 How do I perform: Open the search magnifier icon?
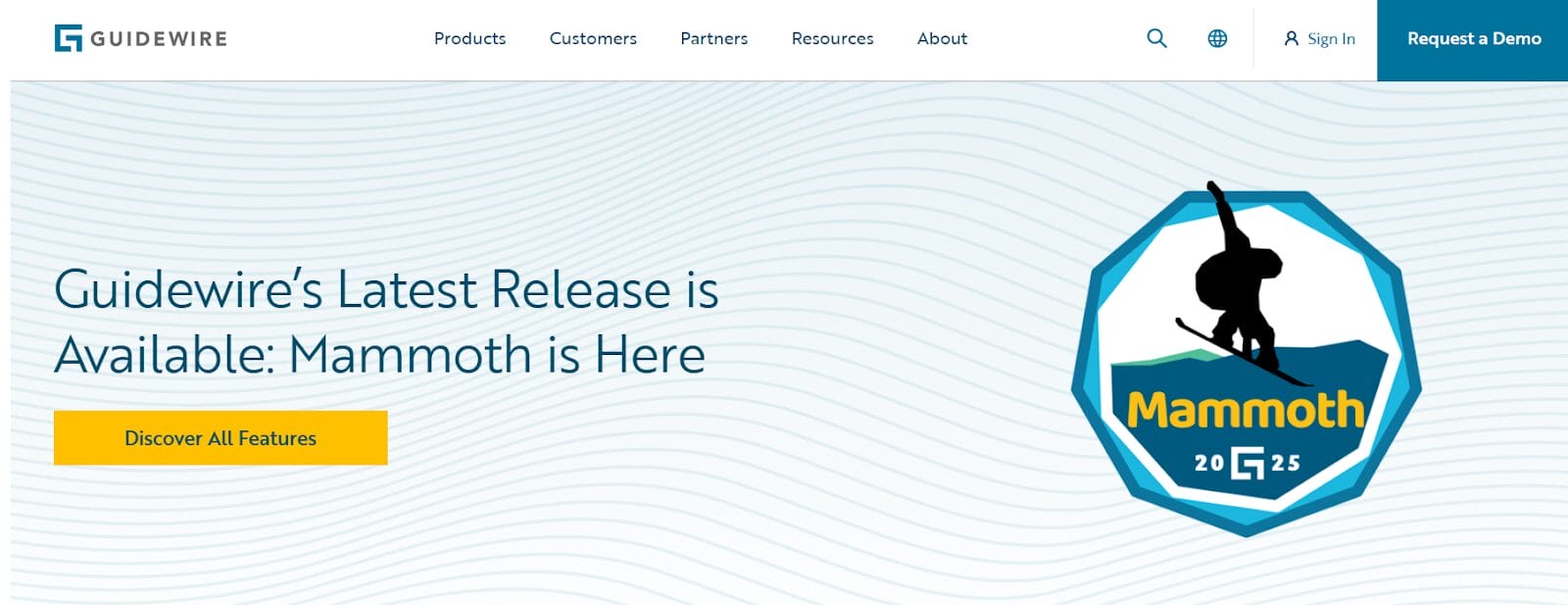(x=1156, y=38)
